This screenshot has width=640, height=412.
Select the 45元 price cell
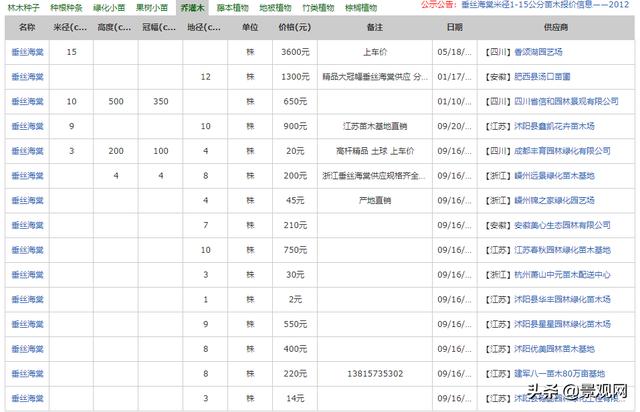(x=295, y=200)
